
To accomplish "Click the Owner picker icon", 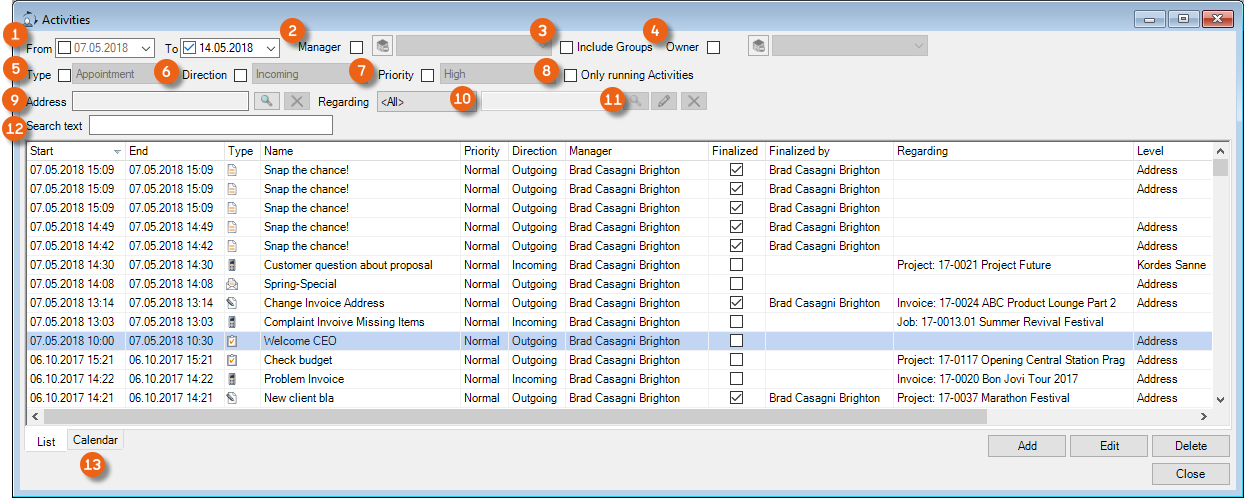I will [x=758, y=46].
